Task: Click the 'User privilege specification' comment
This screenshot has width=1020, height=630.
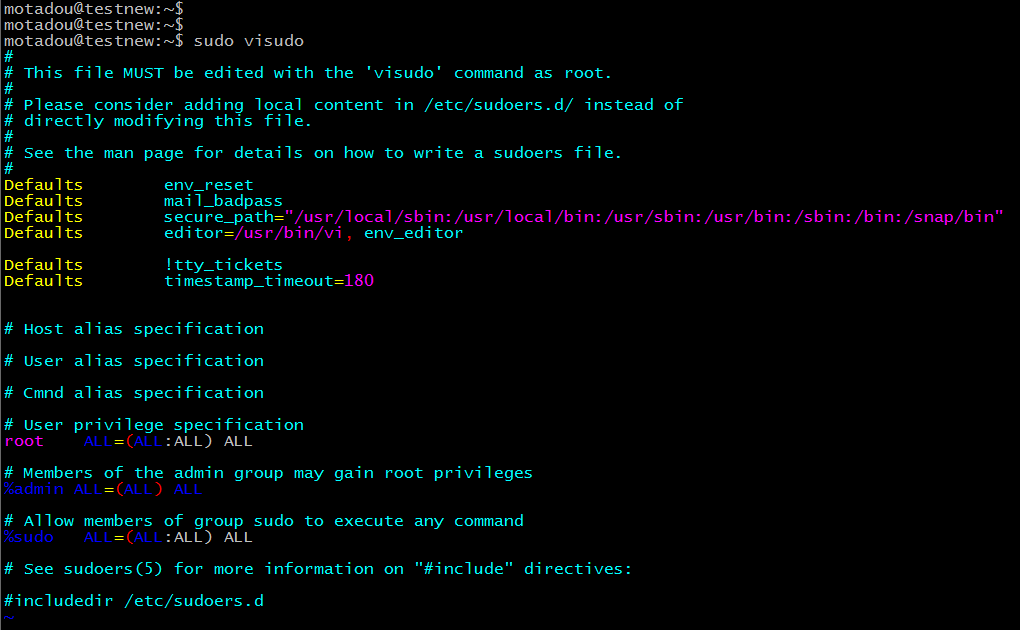Action: pos(163,425)
